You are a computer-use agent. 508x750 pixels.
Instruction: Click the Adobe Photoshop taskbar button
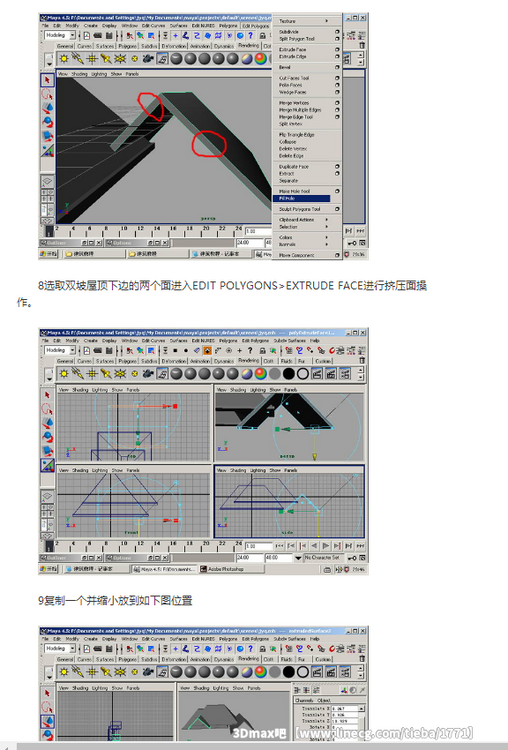(x=231, y=569)
